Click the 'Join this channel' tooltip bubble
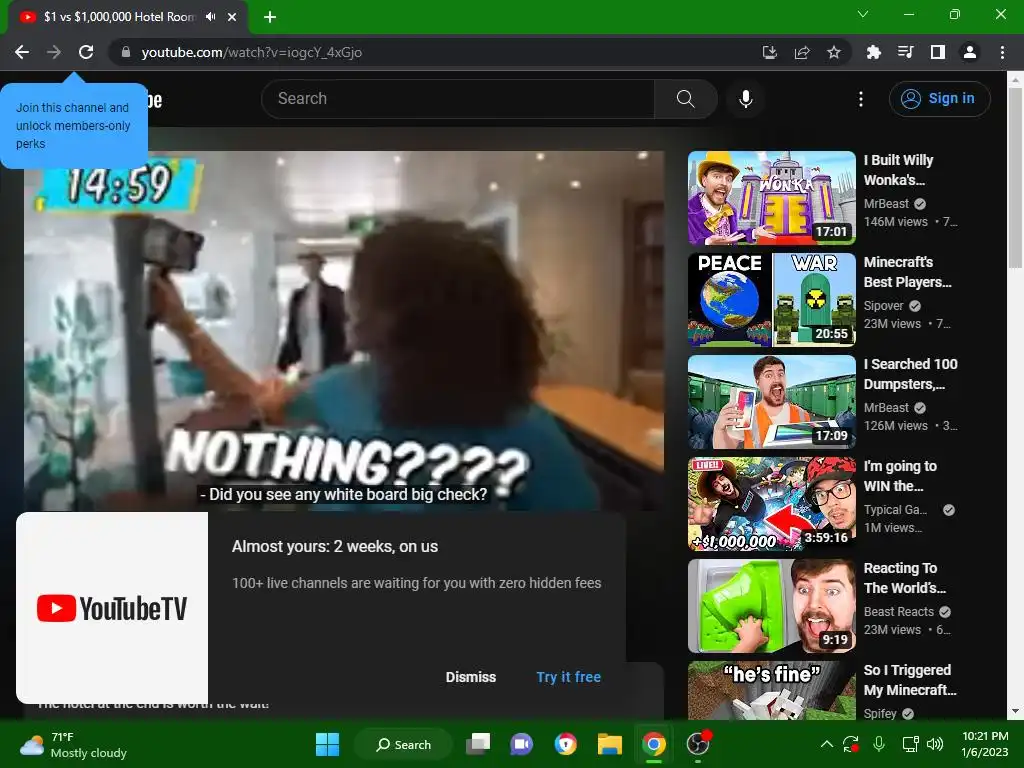This screenshot has height=768, width=1024. click(74, 125)
